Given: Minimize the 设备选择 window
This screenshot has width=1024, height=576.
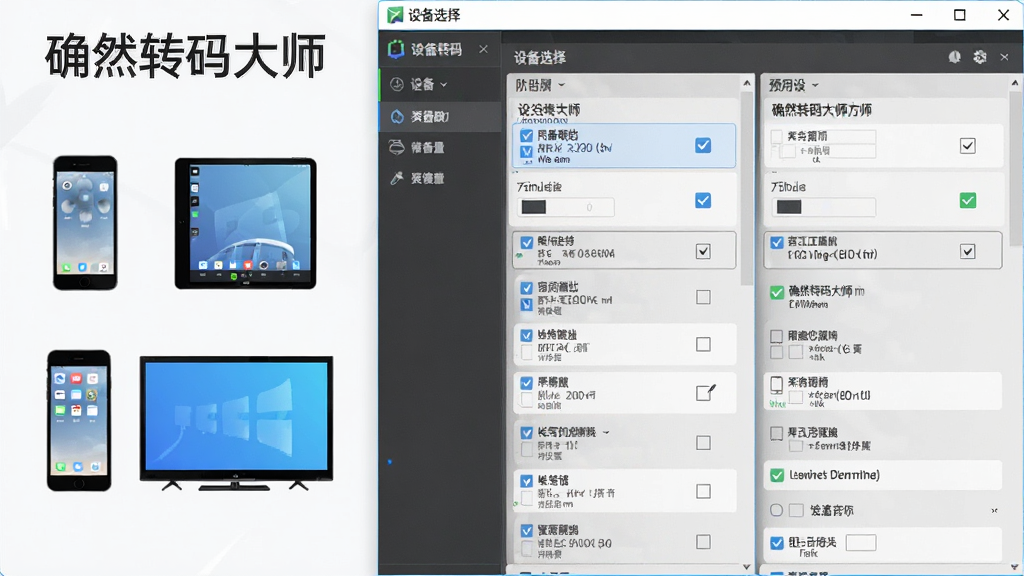Looking at the screenshot, I should (917, 15).
